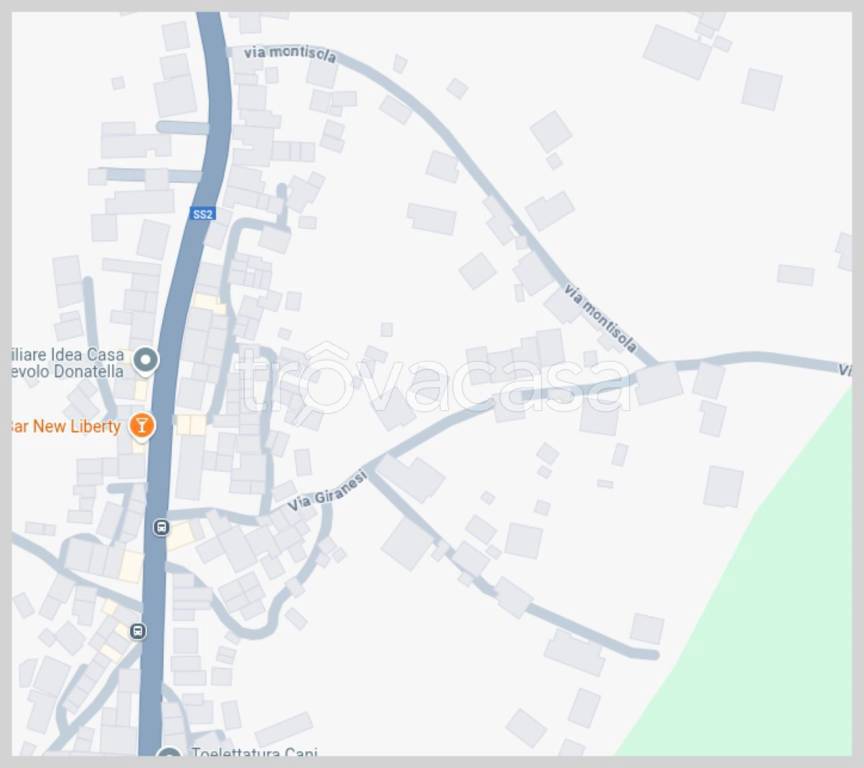The image size is (864, 768).
Task: Open the Bar New Liberty label
Action: [66, 426]
